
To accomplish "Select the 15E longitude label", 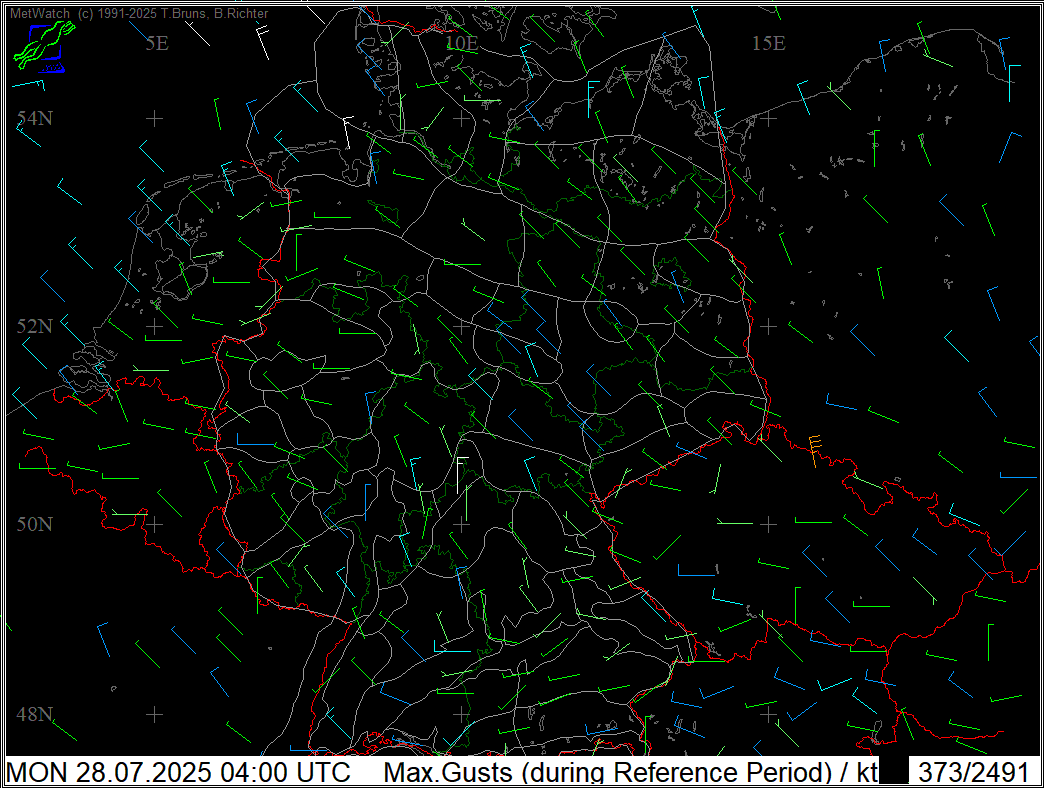I will (768, 43).
